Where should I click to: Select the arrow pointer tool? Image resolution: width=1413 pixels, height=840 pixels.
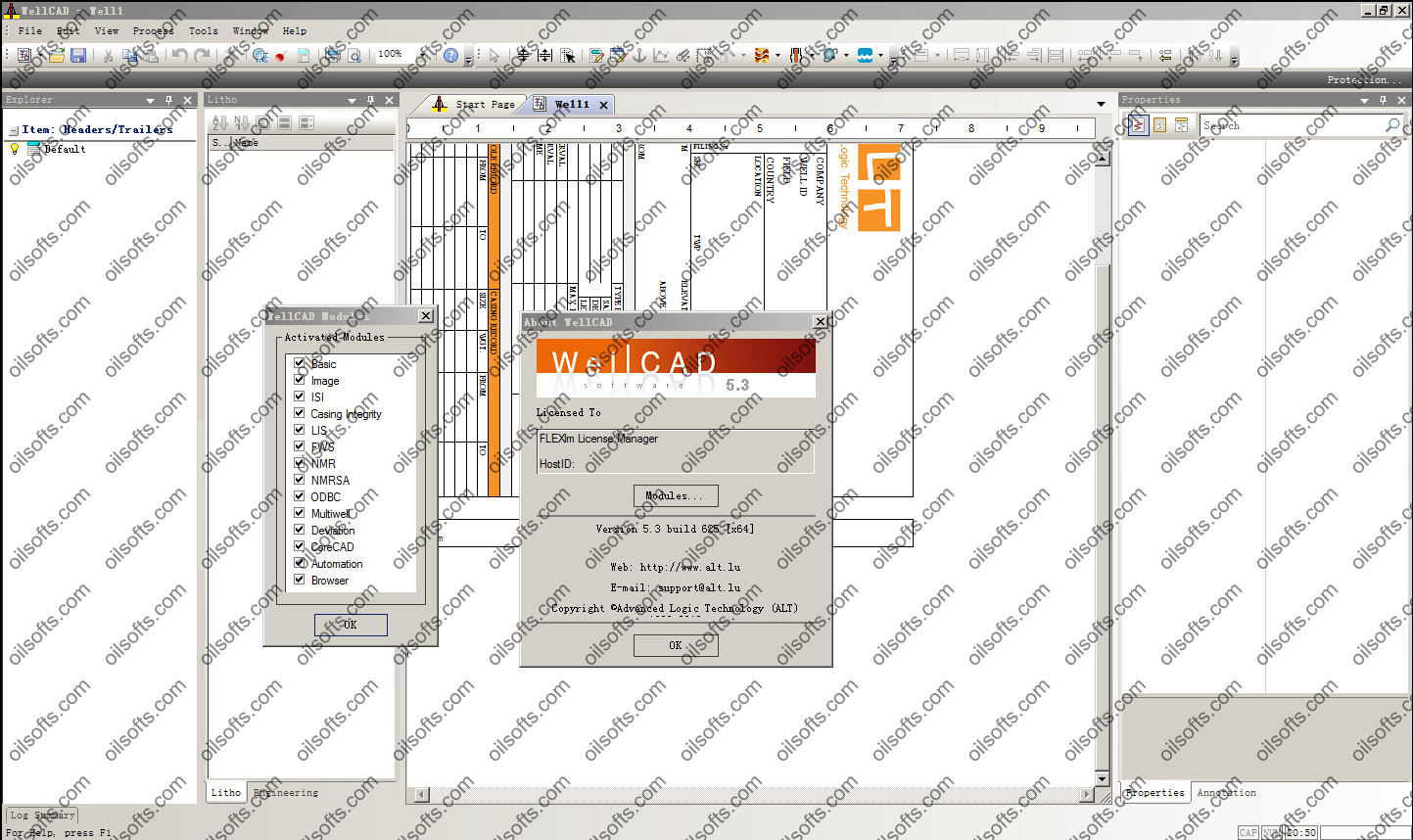click(495, 55)
